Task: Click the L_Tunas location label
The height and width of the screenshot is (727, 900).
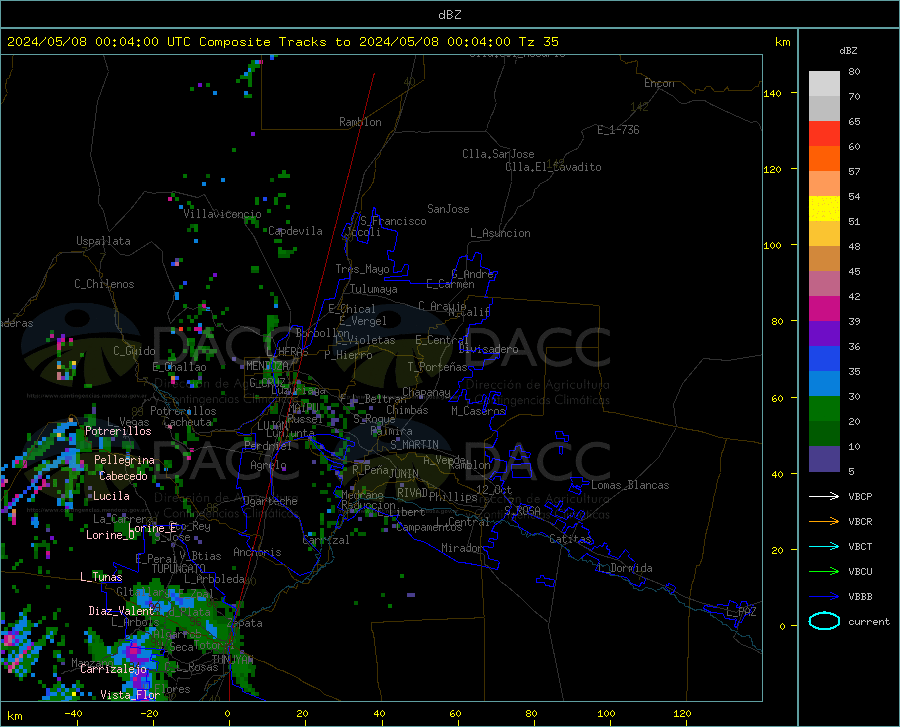Action: (101, 577)
